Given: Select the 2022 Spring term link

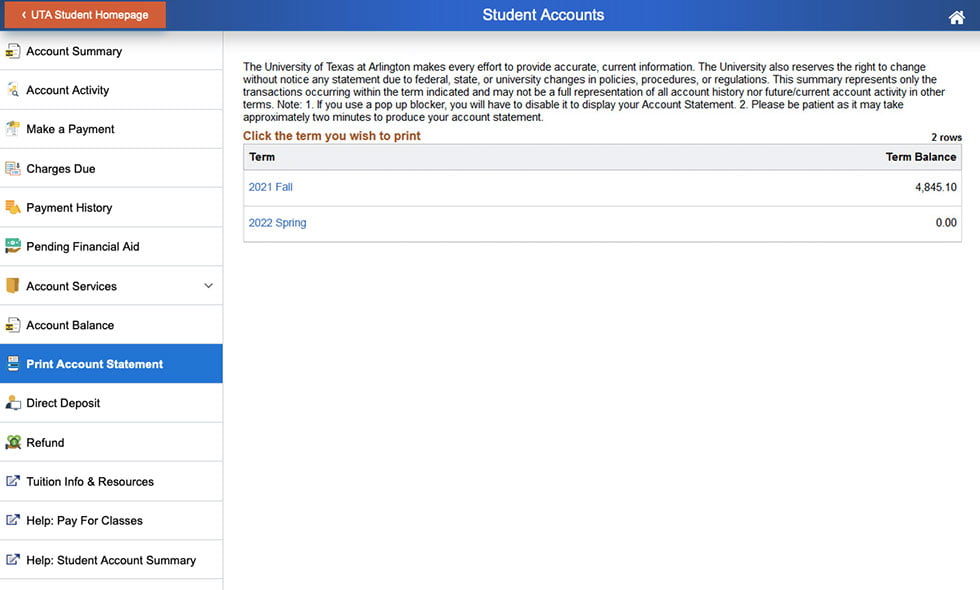Looking at the screenshot, I should tap(277, 222).
